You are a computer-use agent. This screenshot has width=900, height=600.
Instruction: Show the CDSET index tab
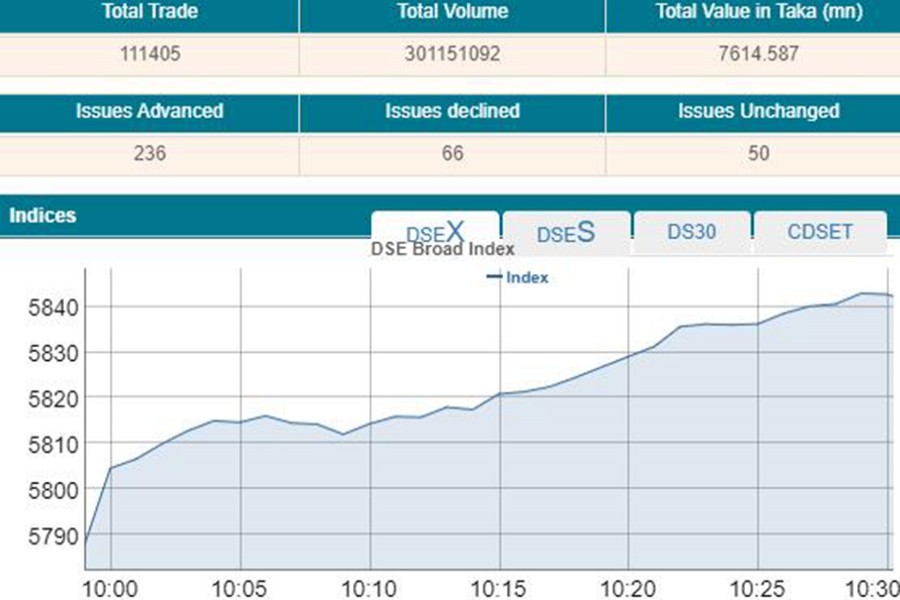pos(820,232)
